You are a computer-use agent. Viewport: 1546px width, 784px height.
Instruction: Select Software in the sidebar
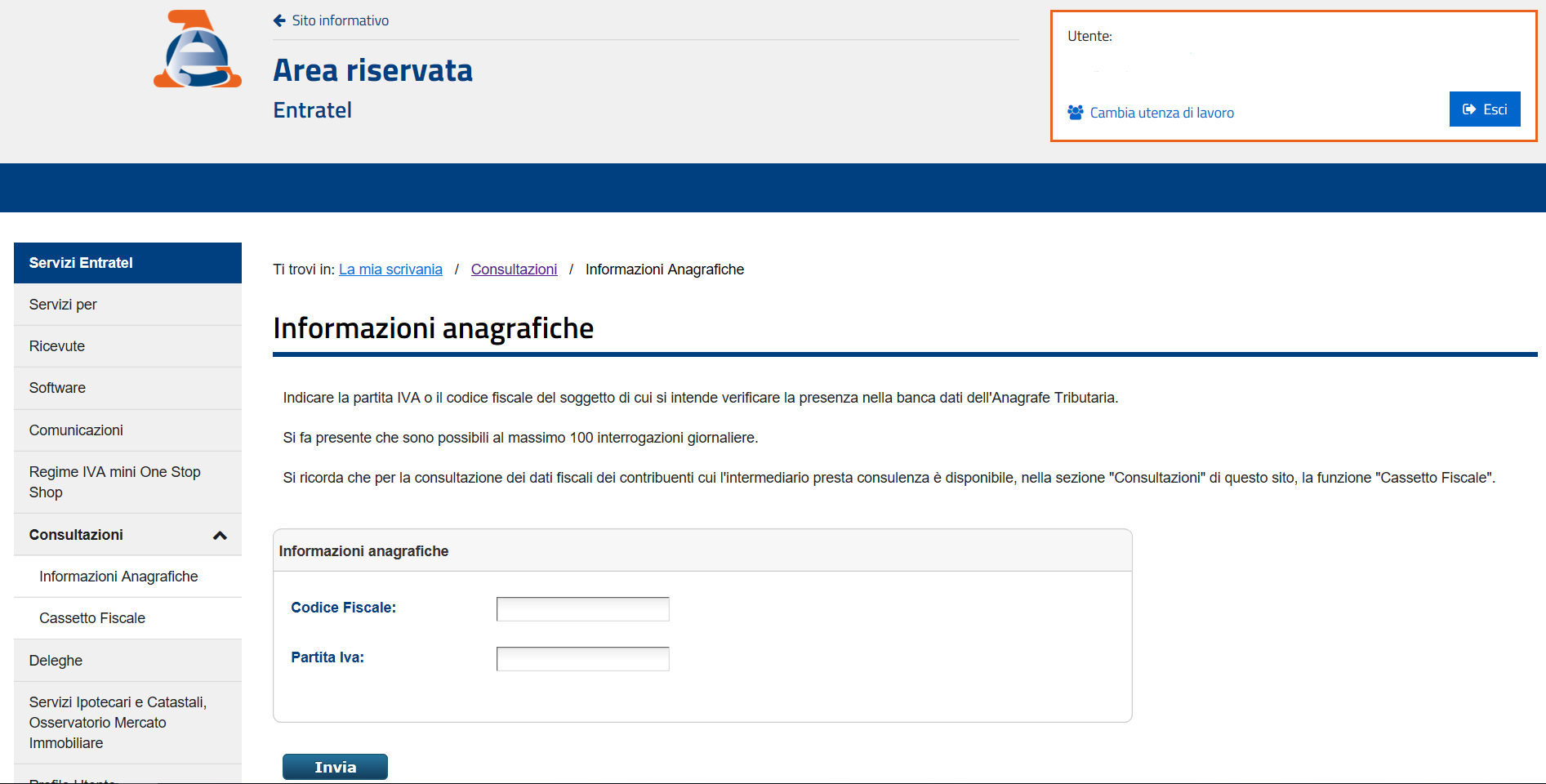point(57,388)
